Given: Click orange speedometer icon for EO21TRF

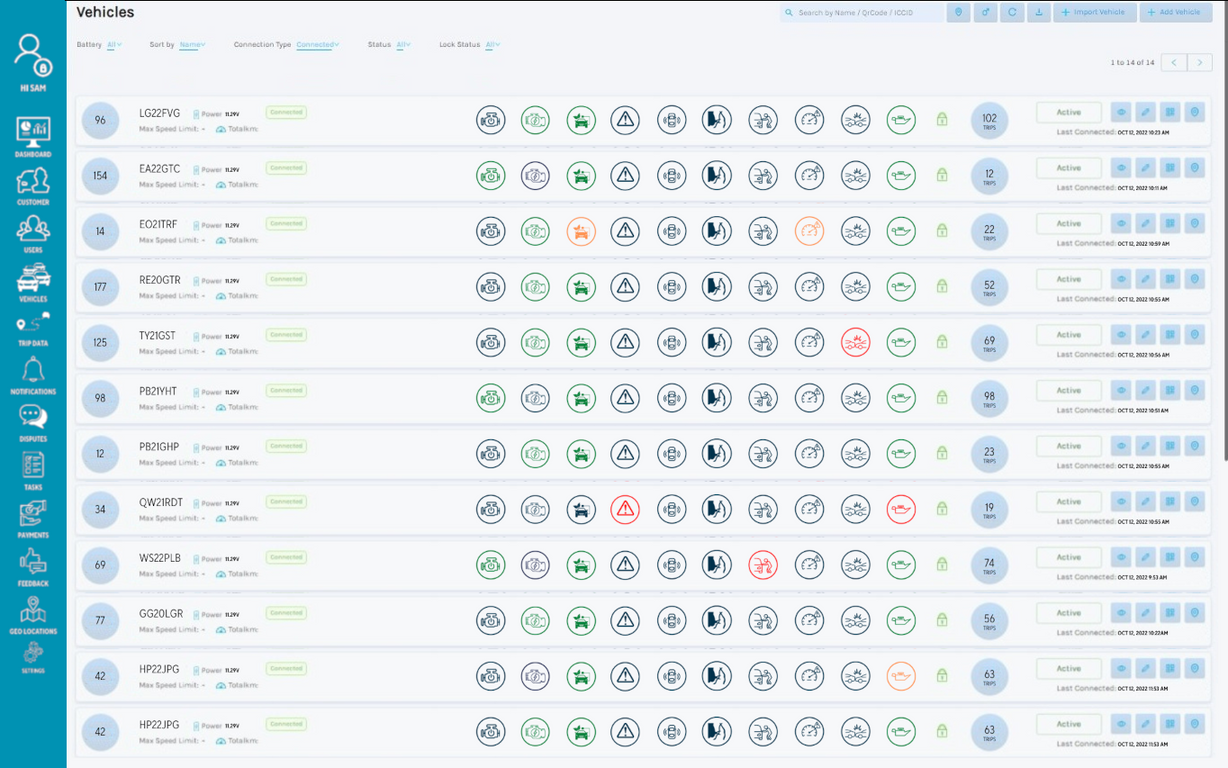Looking at the screenshot, I should (x=809, y=231).
